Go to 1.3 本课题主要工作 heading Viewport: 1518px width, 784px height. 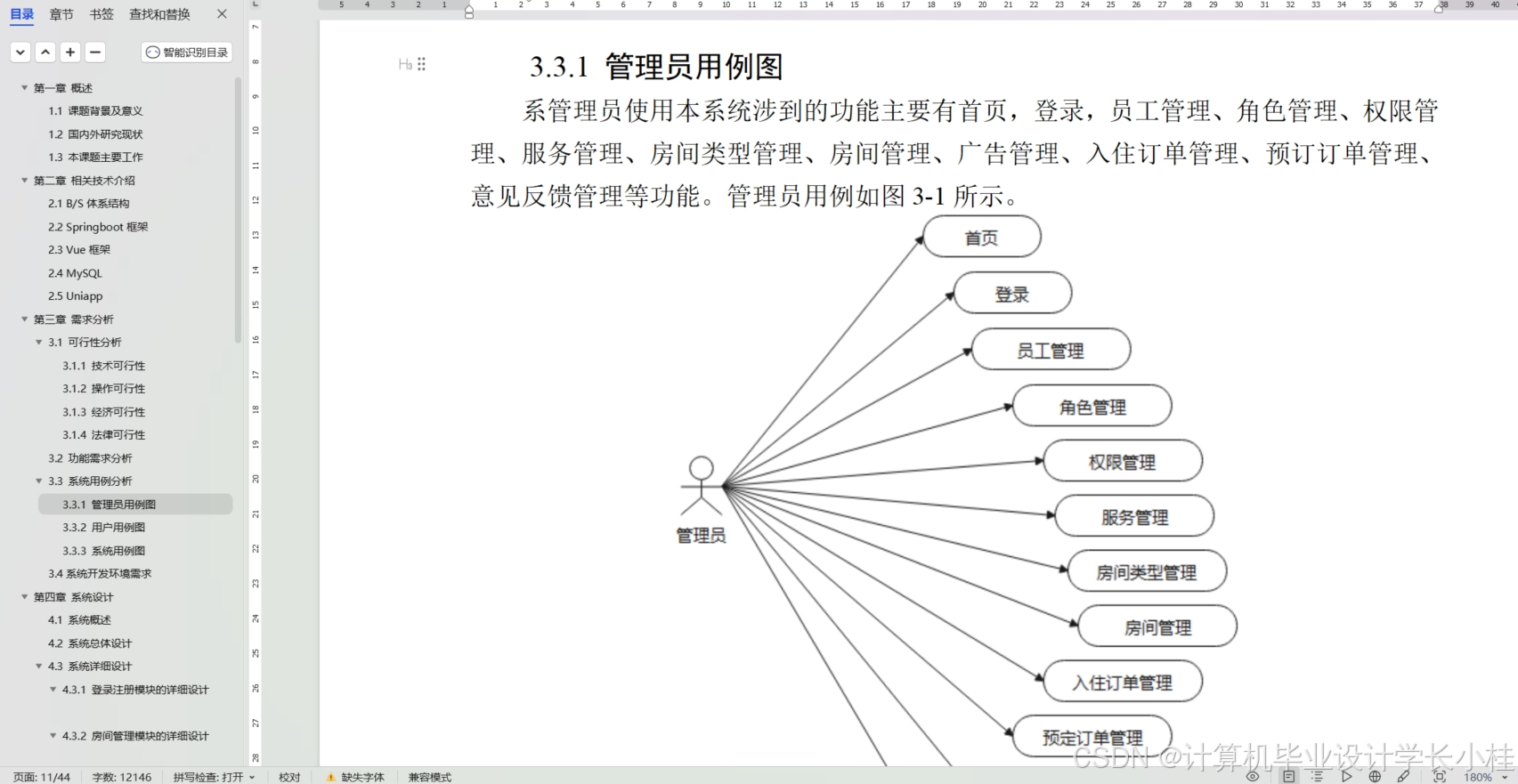click(x=95, y=158)
